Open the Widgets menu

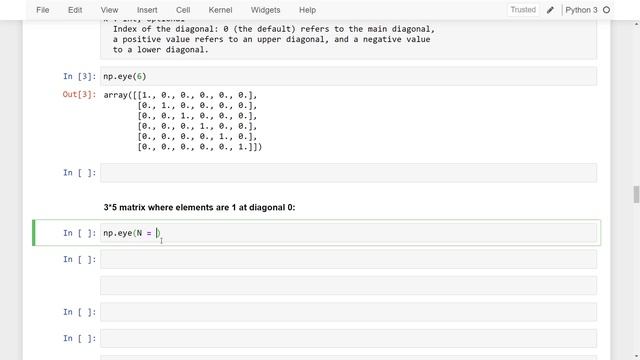265,10
